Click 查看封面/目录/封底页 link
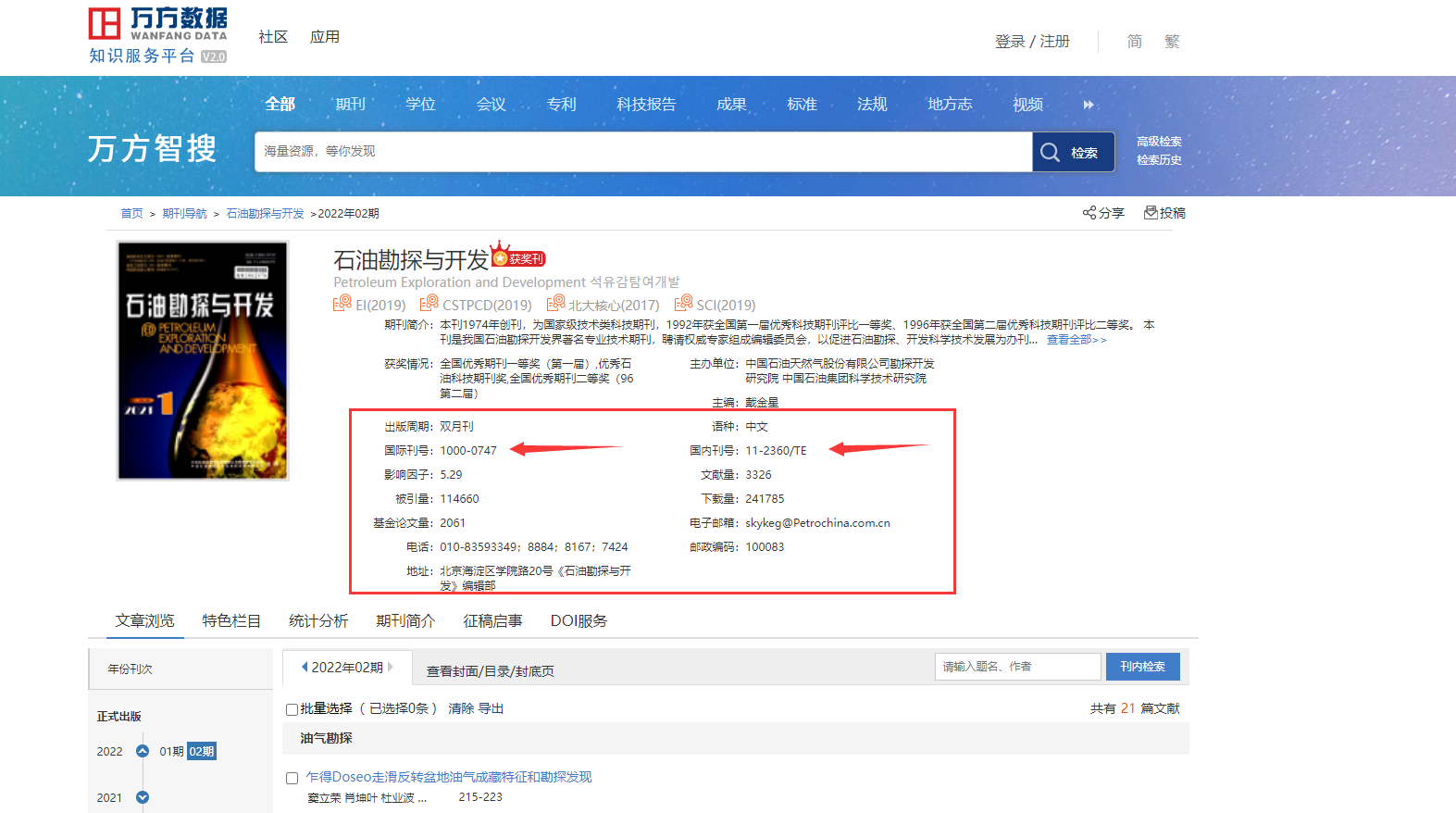The image size is (1456, 813). point(490,671)
